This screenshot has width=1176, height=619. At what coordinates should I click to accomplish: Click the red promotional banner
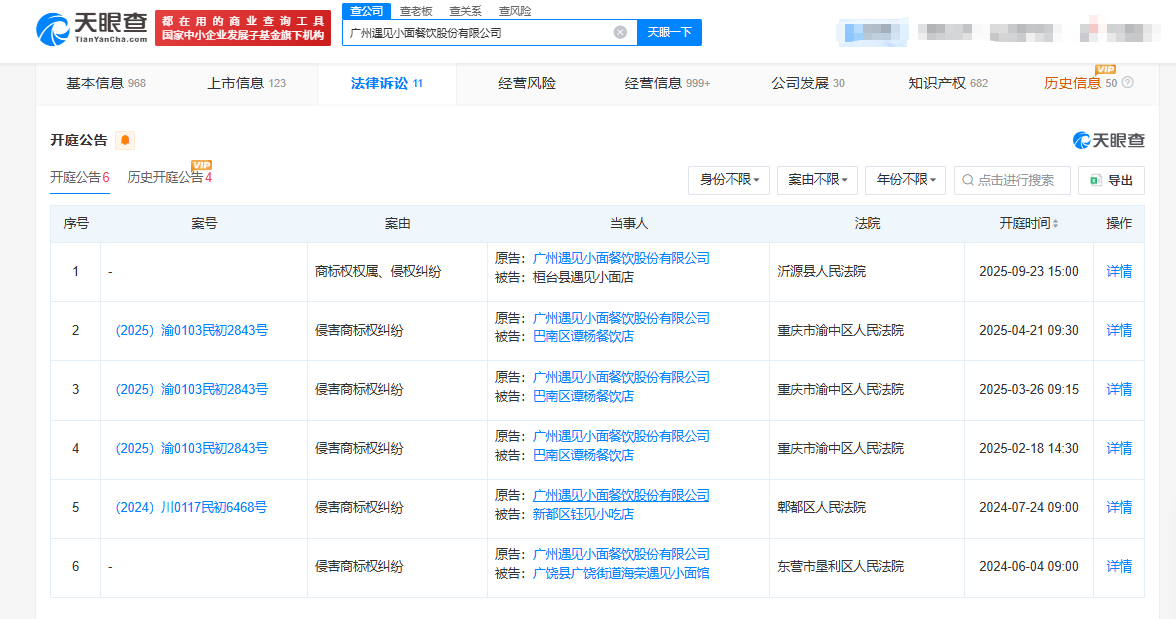click(243, 29)
